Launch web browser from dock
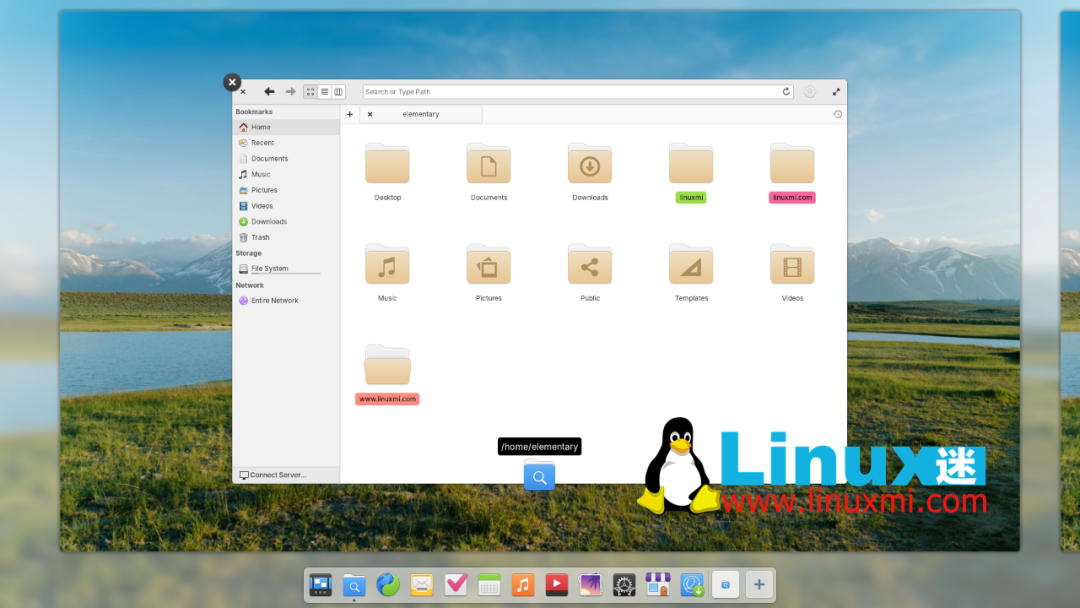Viewport: 1080px width, 608px height. point(388,585)
